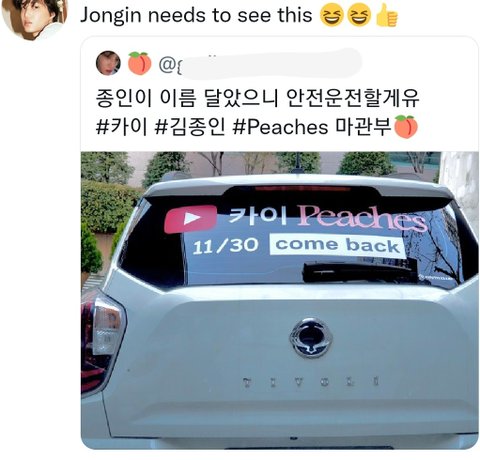Screen dimensions: 480x460
Task: Click the 'Jongin needs to see this' text
Action: tap(196, 15)
